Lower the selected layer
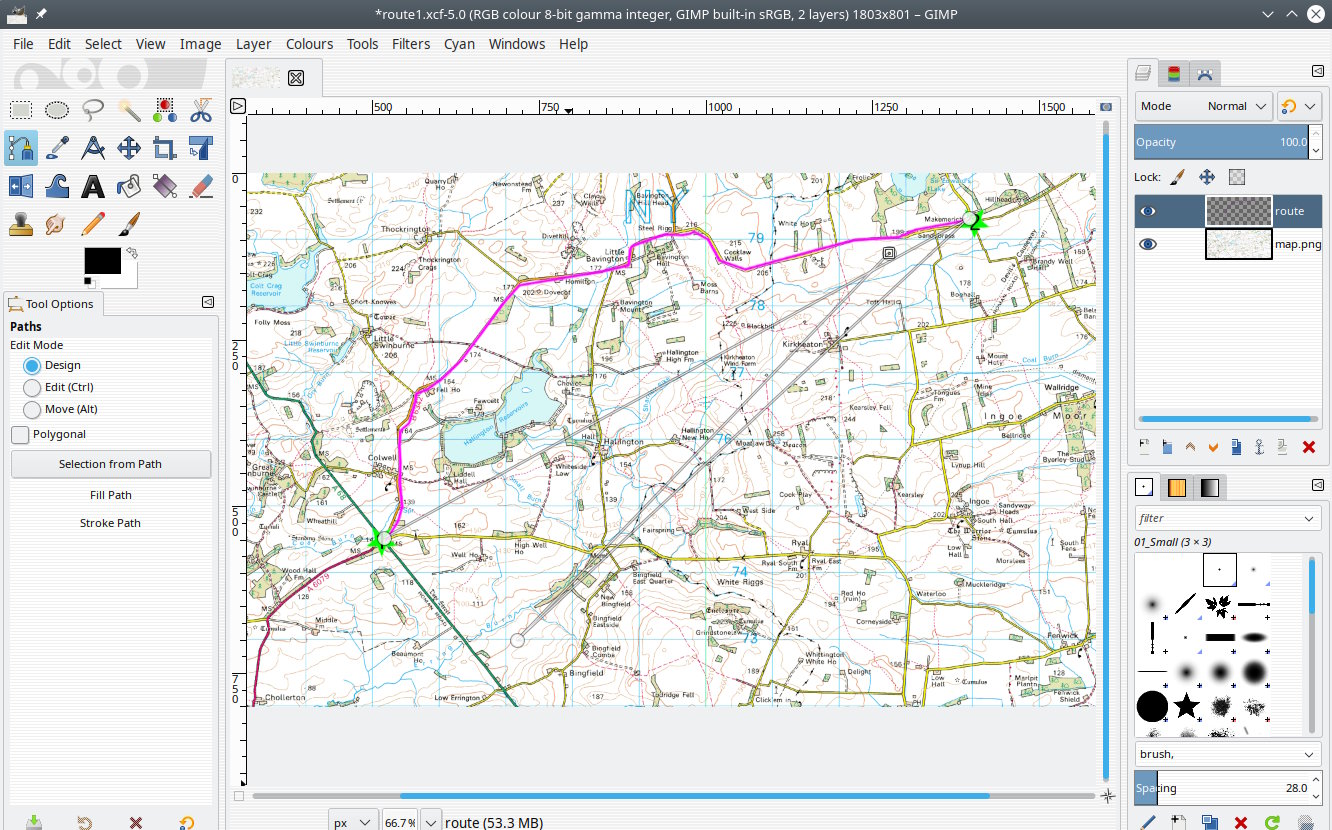The width and height of the screenshot is (1332, 830). (1214, 447)
